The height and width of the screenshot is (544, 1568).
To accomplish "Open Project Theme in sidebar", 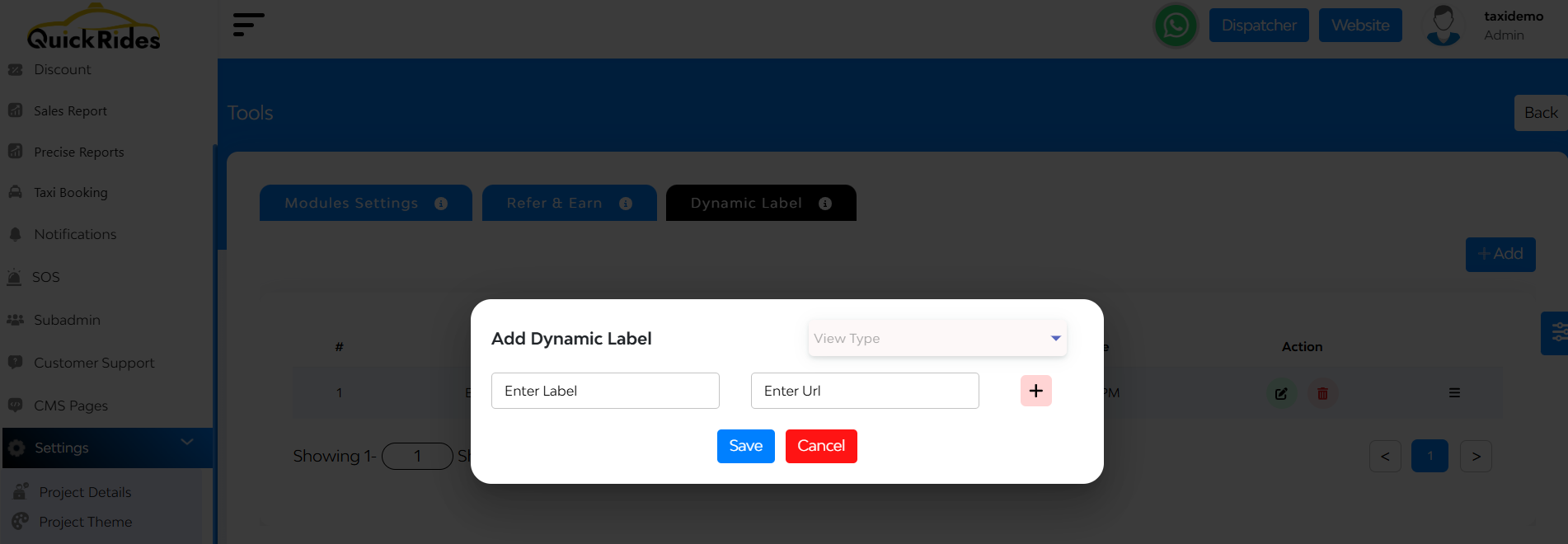I will click(x=85, y=522).
